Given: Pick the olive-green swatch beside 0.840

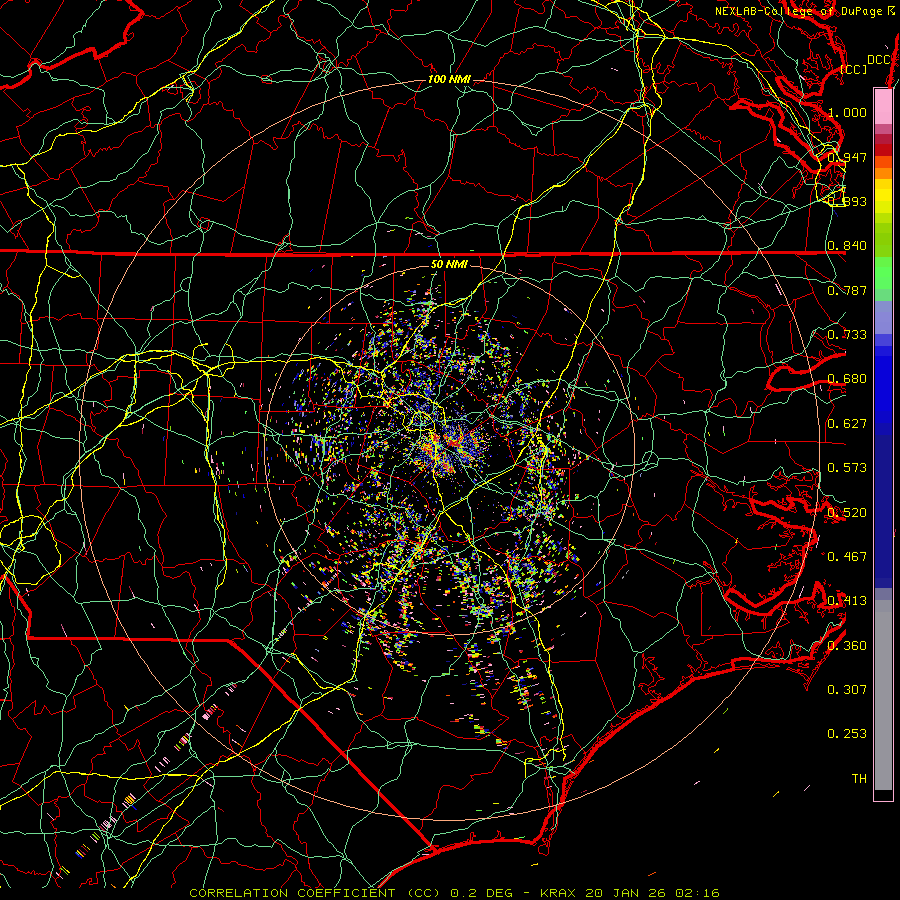Looking at the screenshot, I should tap(883, 240).
